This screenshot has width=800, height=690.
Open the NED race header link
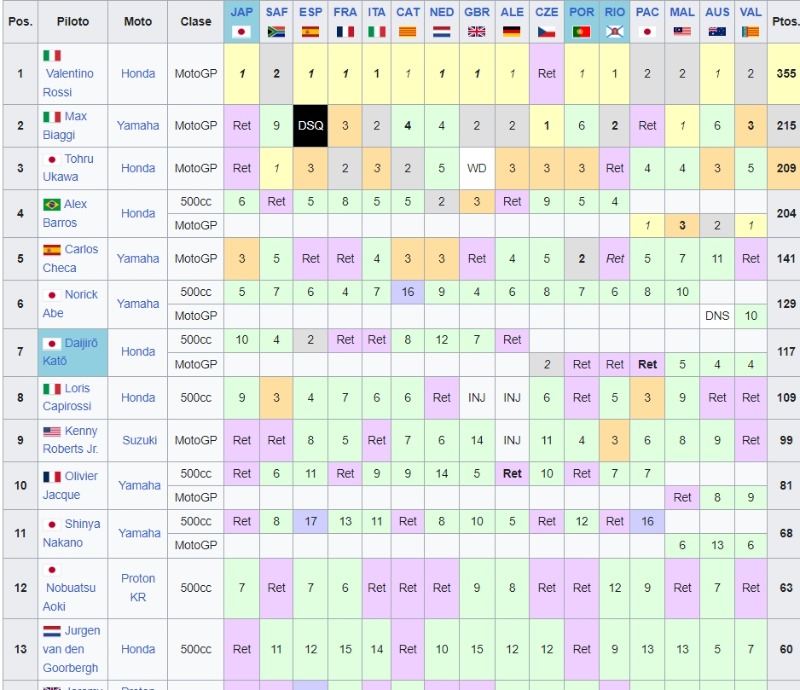tap(441, 12)
